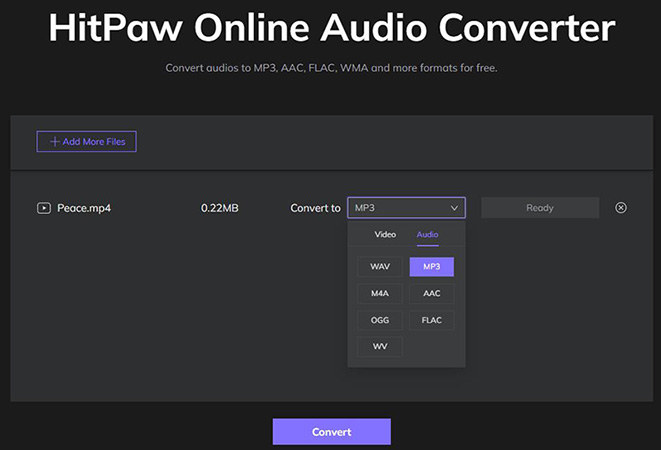661x450 pixels.
Task: Start conversion with the Convert button
Action: [332, 431]
